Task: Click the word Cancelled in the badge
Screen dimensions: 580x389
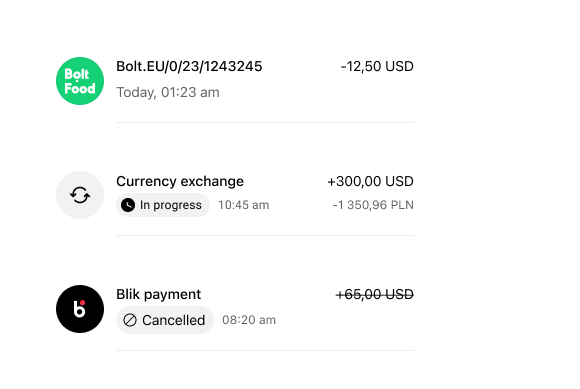Action: 173,320
